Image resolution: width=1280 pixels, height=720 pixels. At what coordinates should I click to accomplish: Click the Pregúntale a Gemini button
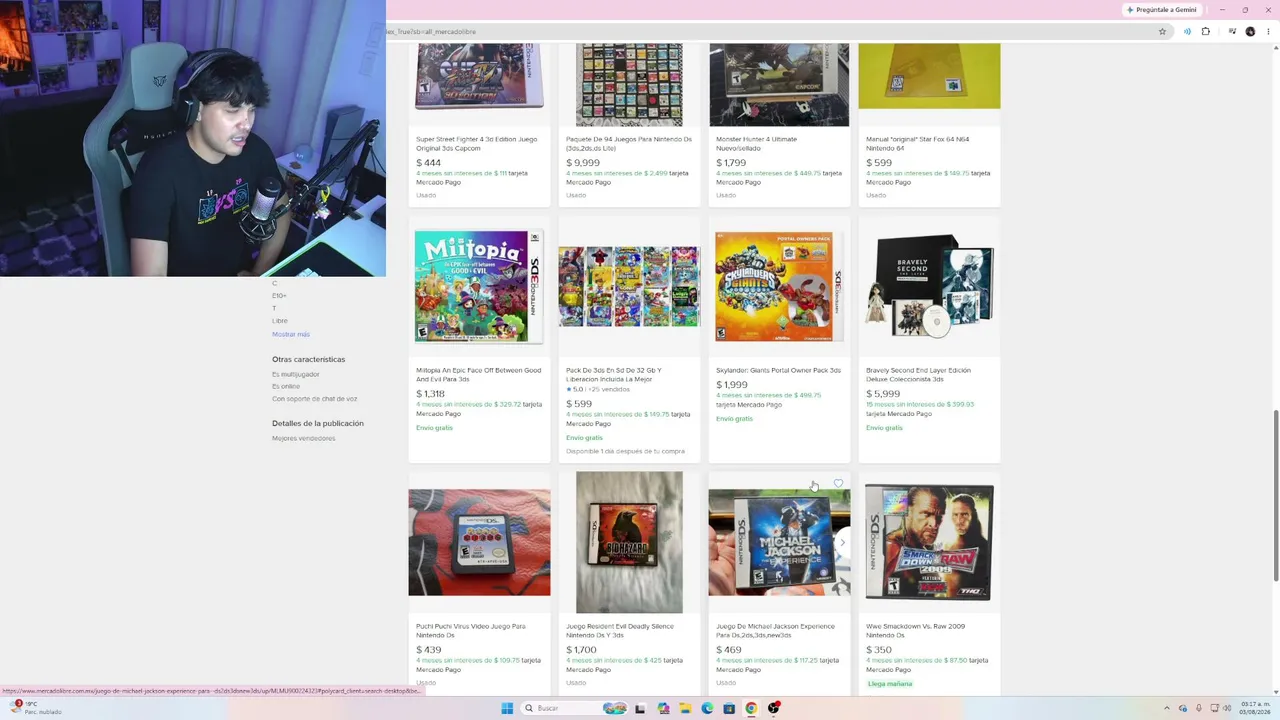(1161, 10)
